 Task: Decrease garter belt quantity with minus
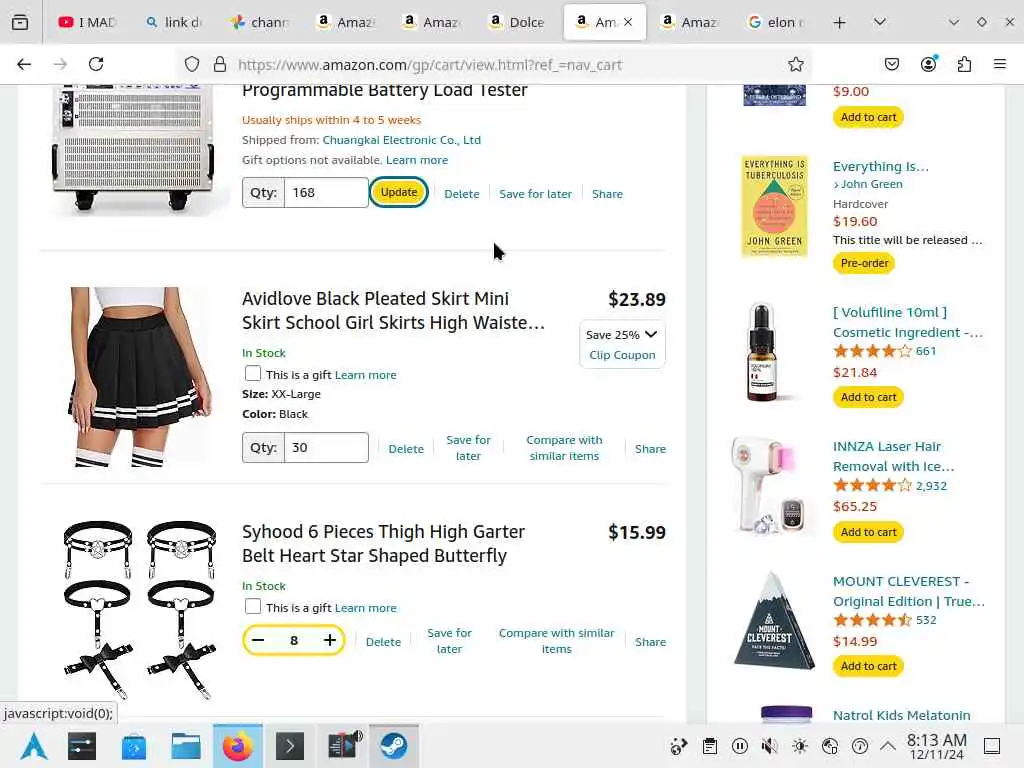click(258, 640)
